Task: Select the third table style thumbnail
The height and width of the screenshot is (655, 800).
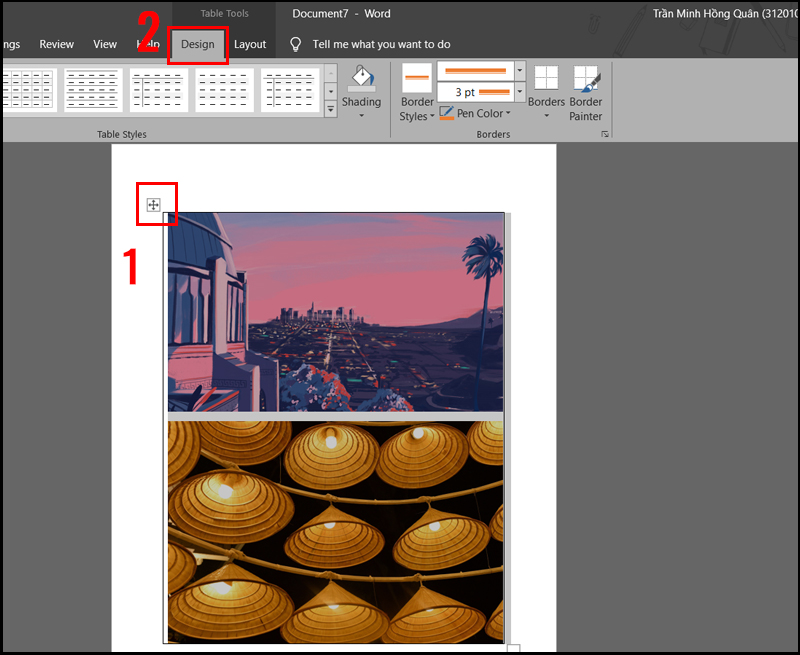Action: coord(159,90)
